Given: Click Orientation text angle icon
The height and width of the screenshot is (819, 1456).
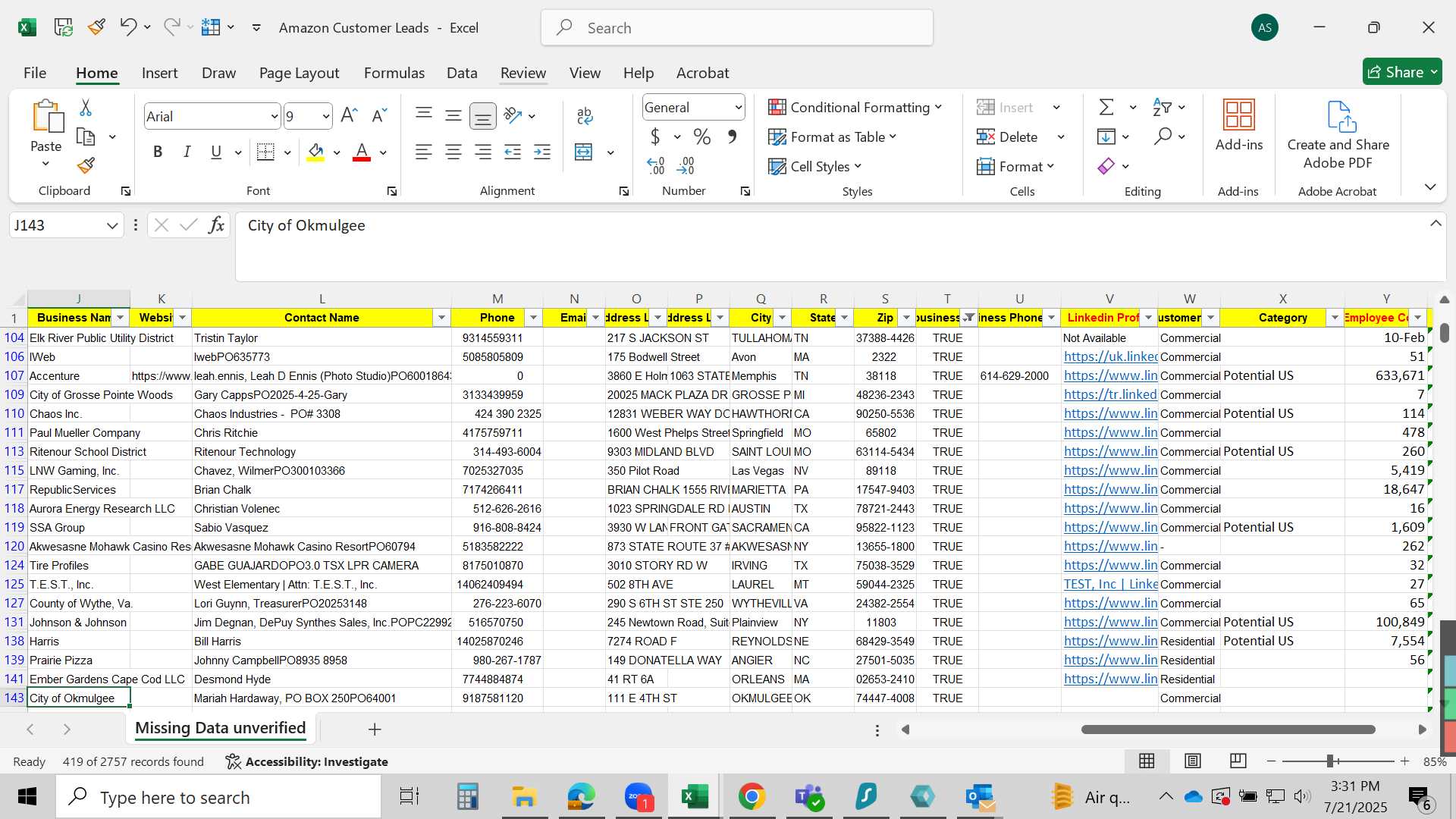Looking at the screenshot, I should [x=513, y=115].
